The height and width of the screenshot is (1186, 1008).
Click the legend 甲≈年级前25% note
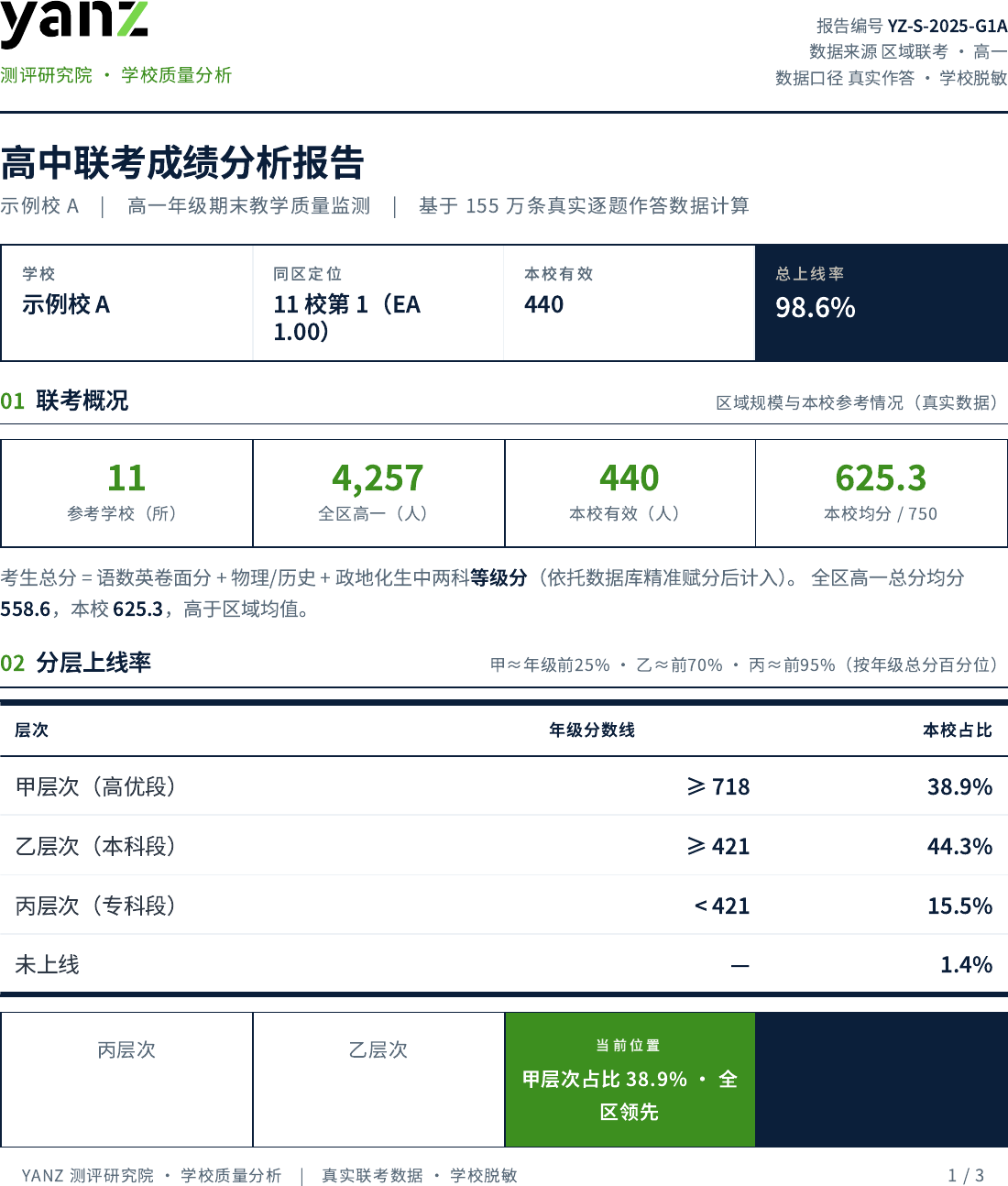[550, 664]
